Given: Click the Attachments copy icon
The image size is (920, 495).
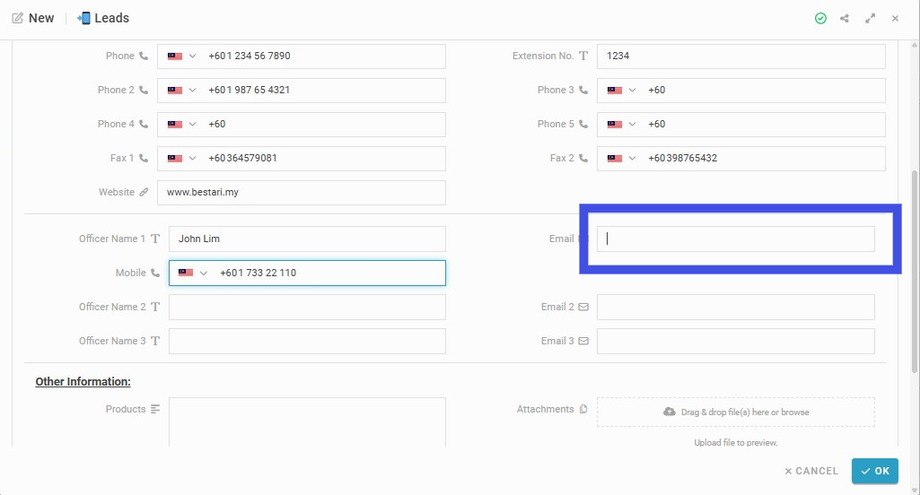Looking at the screenshot, I should click(x=584, y=409).
